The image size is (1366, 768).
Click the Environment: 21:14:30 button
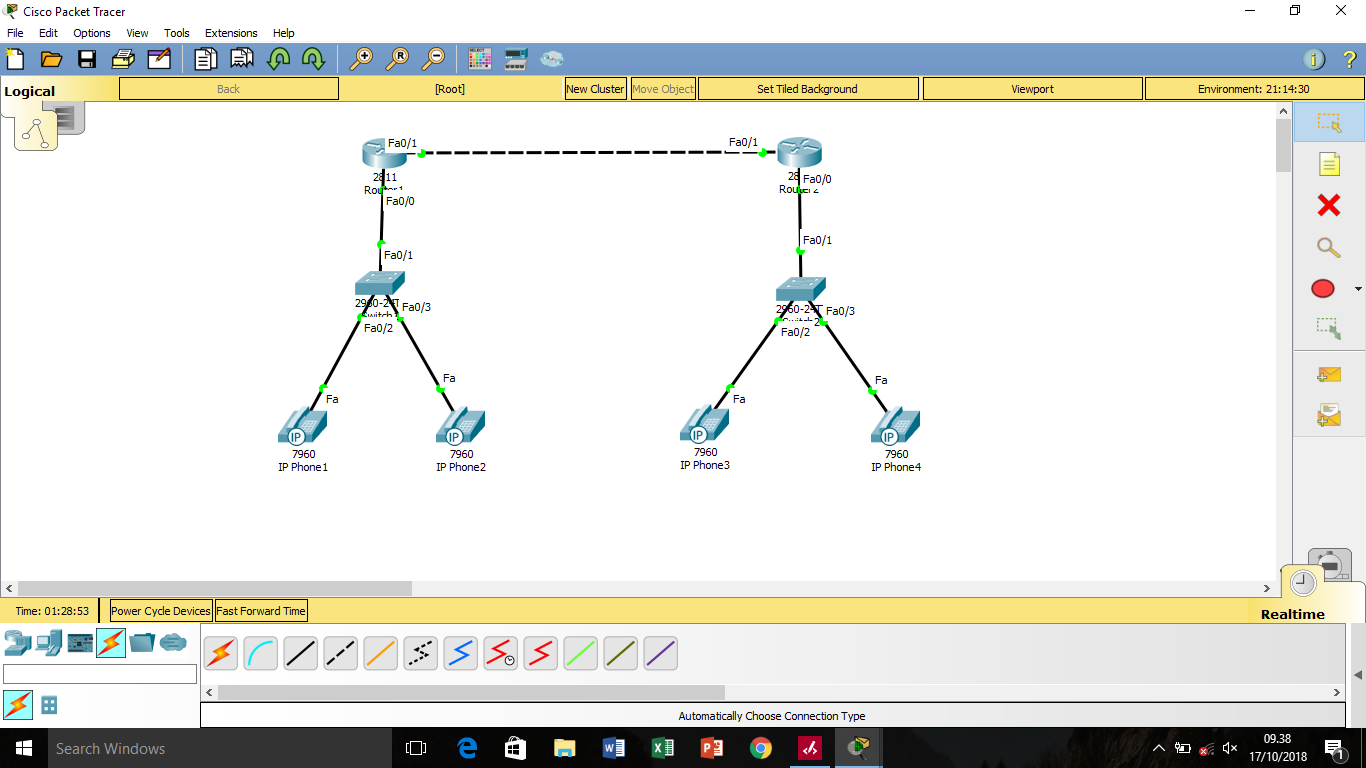[1254, 89]
